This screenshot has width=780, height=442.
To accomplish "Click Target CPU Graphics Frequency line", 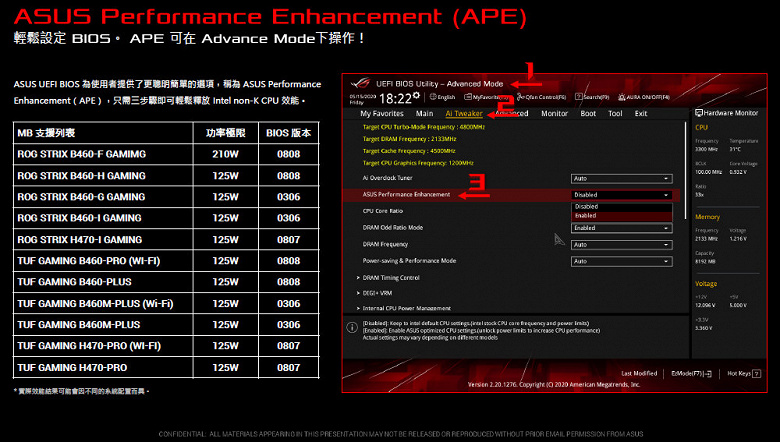I will (418, 163).
